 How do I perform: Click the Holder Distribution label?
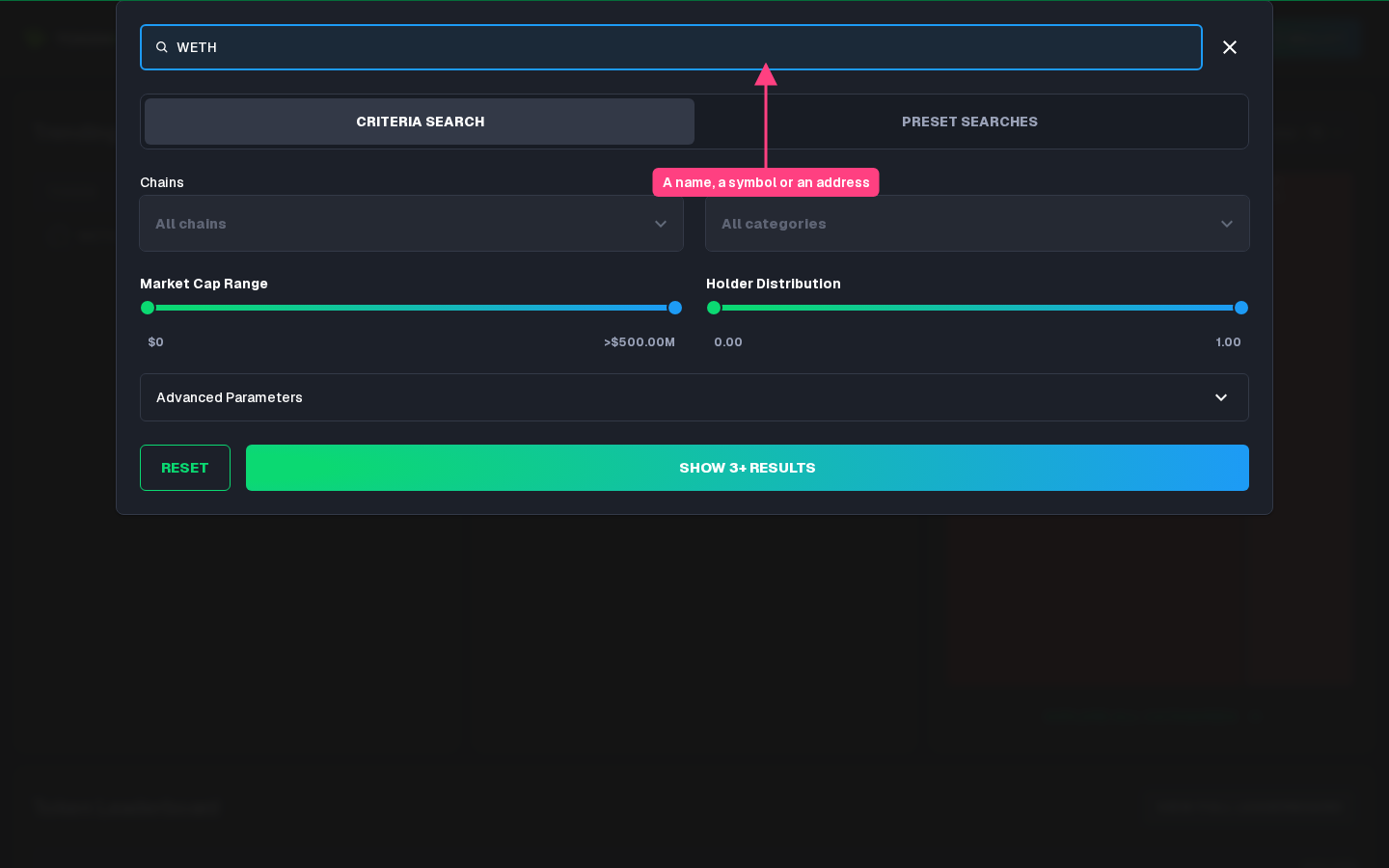774,284
